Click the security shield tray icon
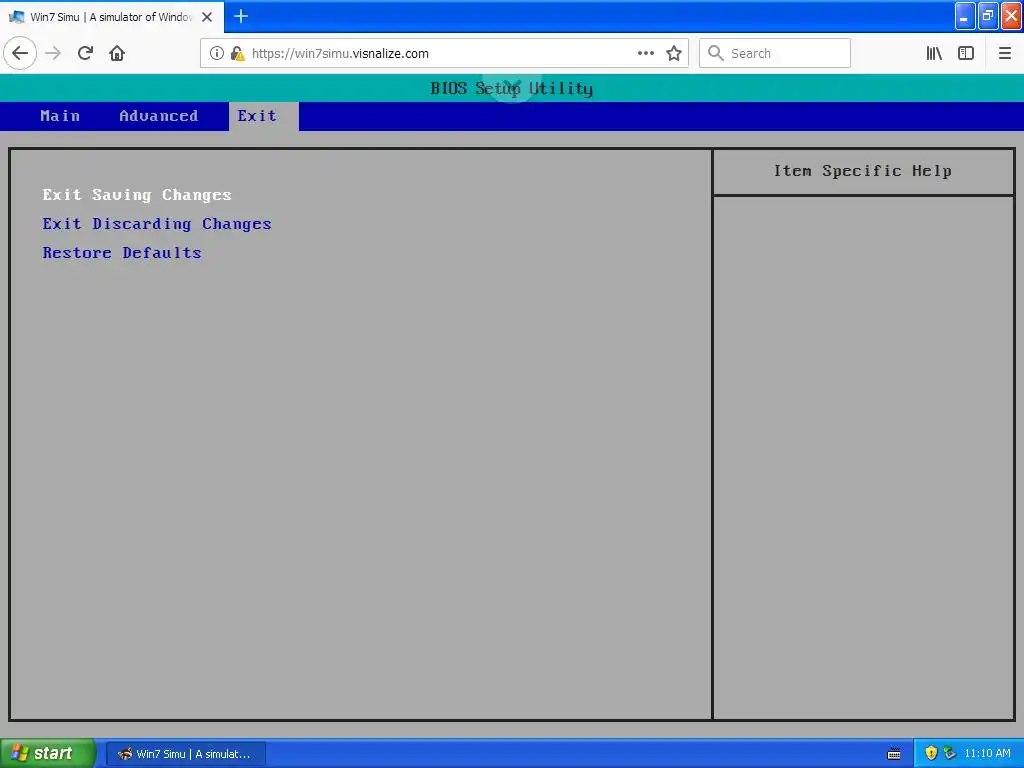This screenshot has width=1024, height=768. [931, 753]
